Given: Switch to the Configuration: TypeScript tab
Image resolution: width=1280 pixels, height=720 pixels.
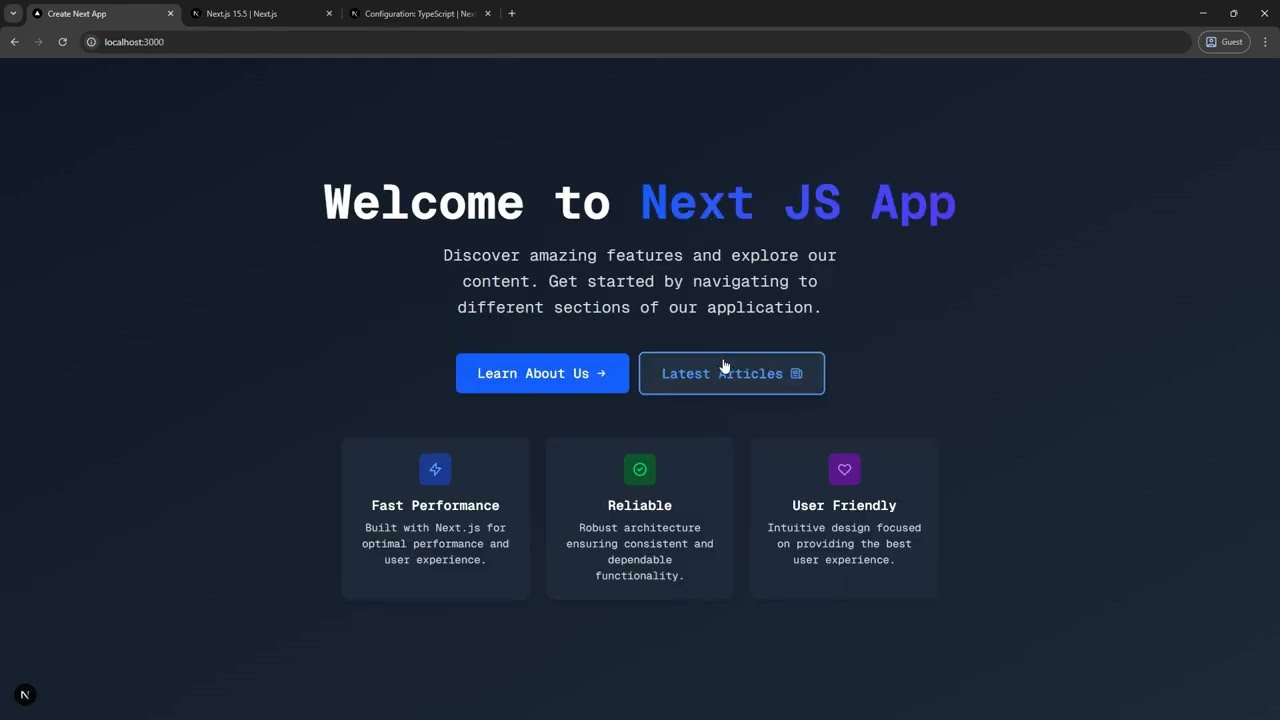Looking at the screenshot, I should pyautogui.click(x=420, y=14).
